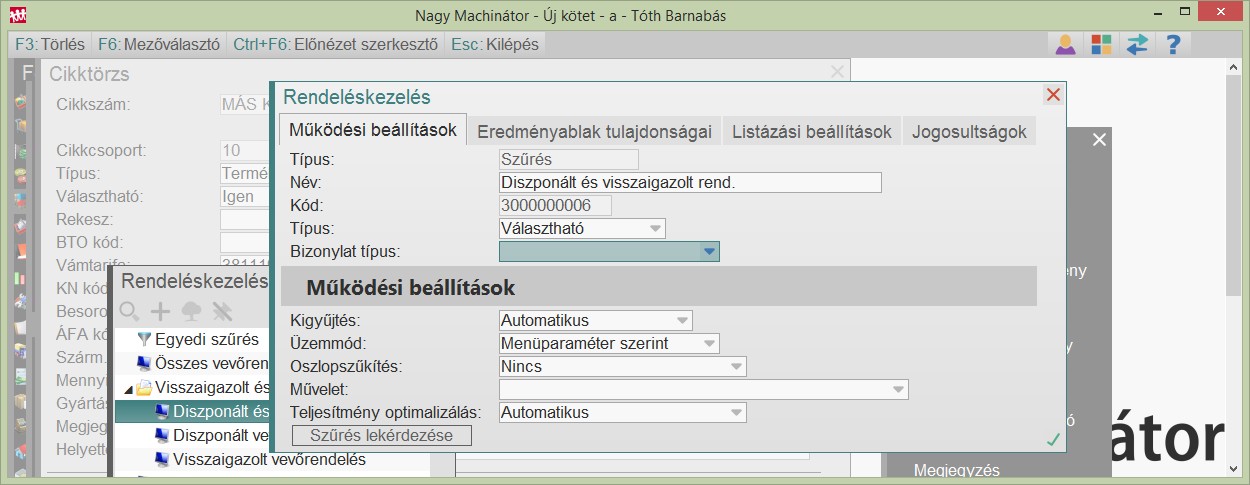The width and height of the screenshot is (1250, 485).
Task: Click the folder icon of Visszaigazolt és node
Action: pos(143,387)
